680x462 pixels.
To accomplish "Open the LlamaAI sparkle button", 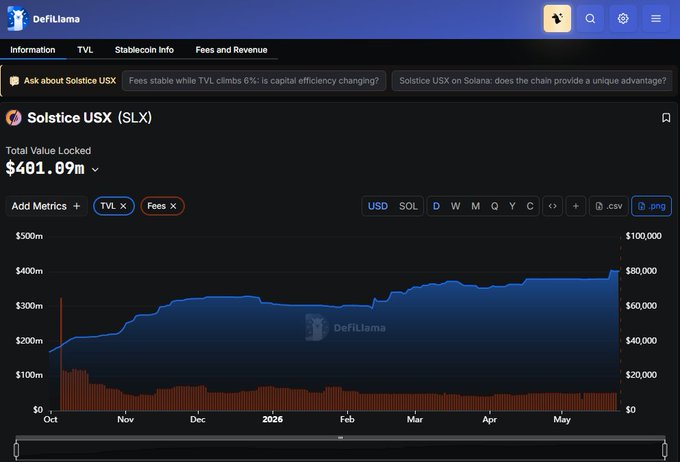I will click(557, 19).
